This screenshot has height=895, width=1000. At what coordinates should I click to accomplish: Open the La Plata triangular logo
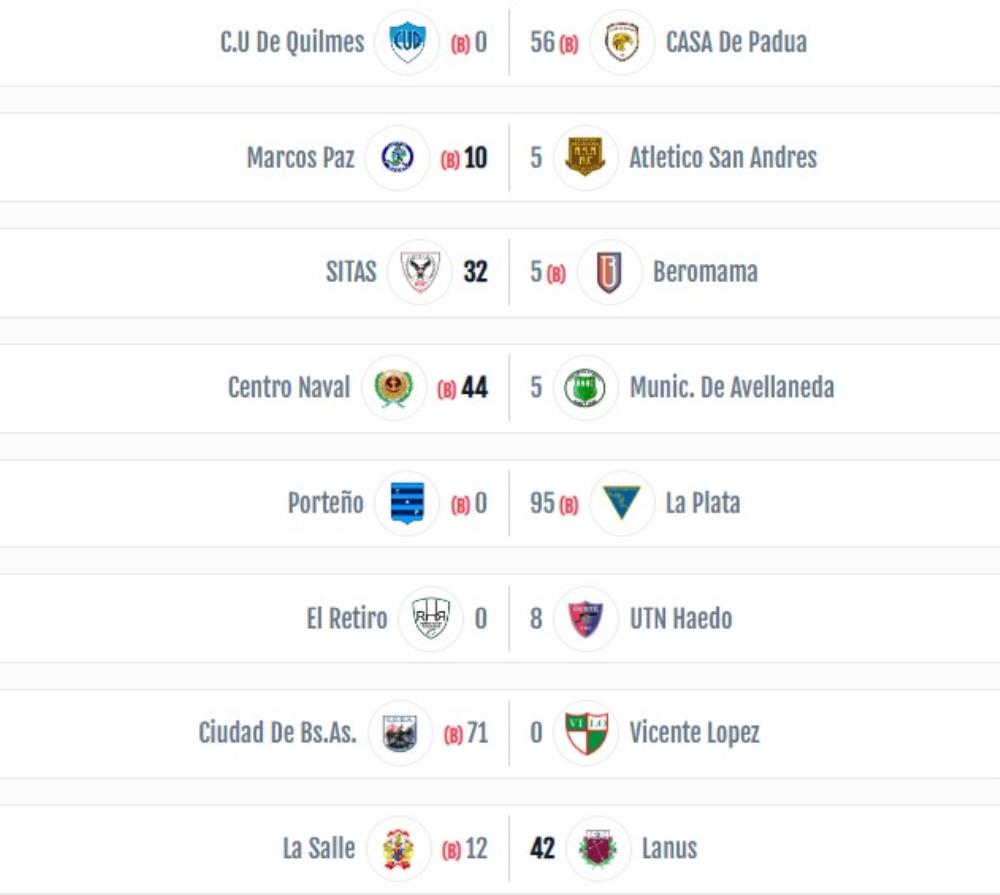622,503
